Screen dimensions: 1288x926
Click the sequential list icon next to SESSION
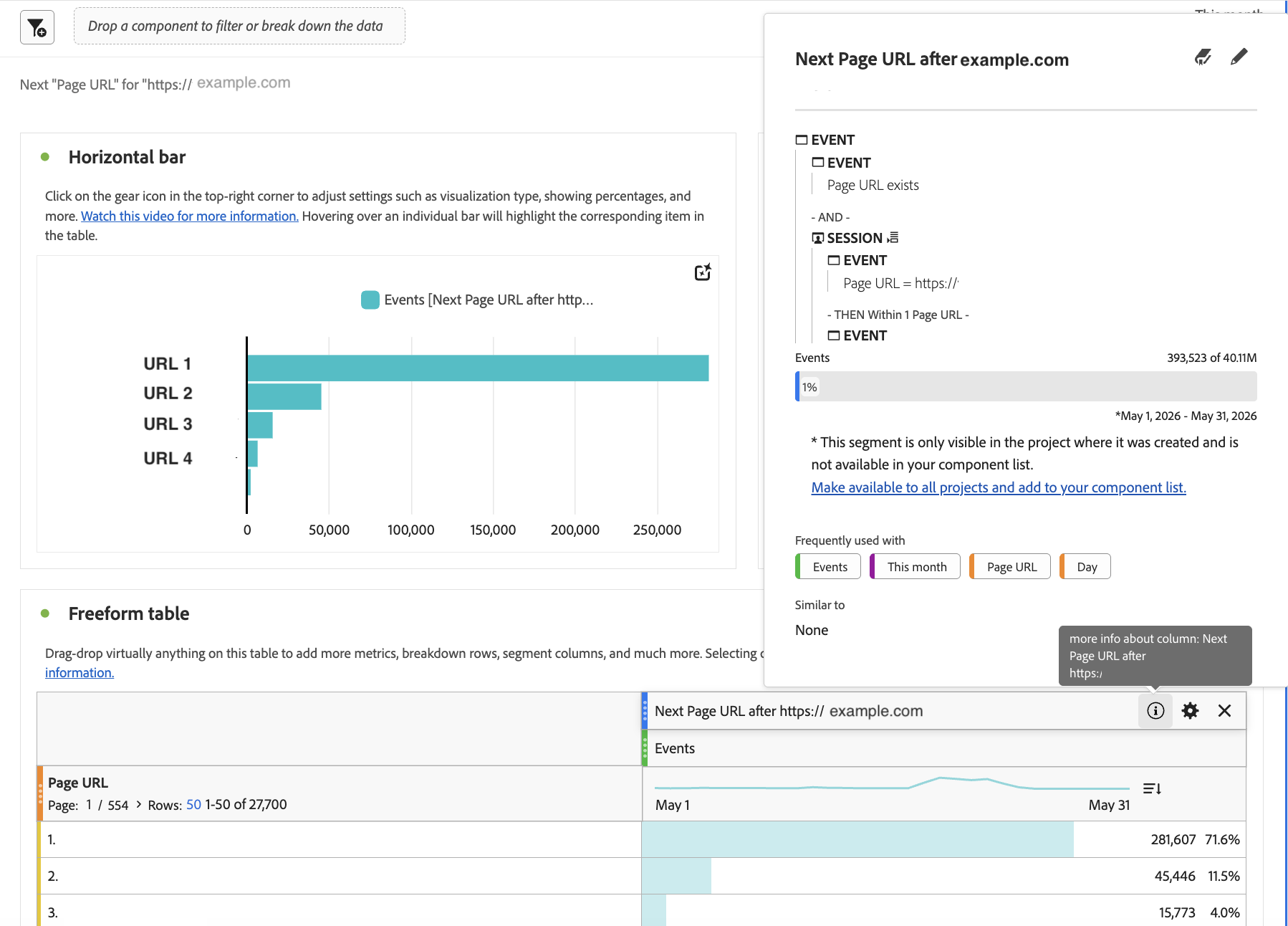click(x=893, y=237)
